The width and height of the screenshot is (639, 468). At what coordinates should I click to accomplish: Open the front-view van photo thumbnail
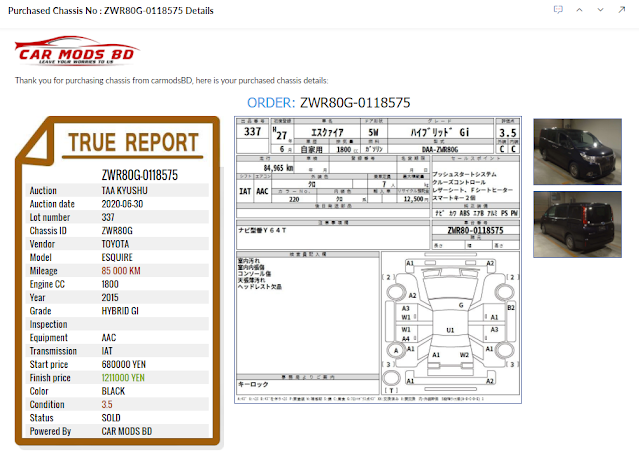pyautogui.click(x=577, y=152)
